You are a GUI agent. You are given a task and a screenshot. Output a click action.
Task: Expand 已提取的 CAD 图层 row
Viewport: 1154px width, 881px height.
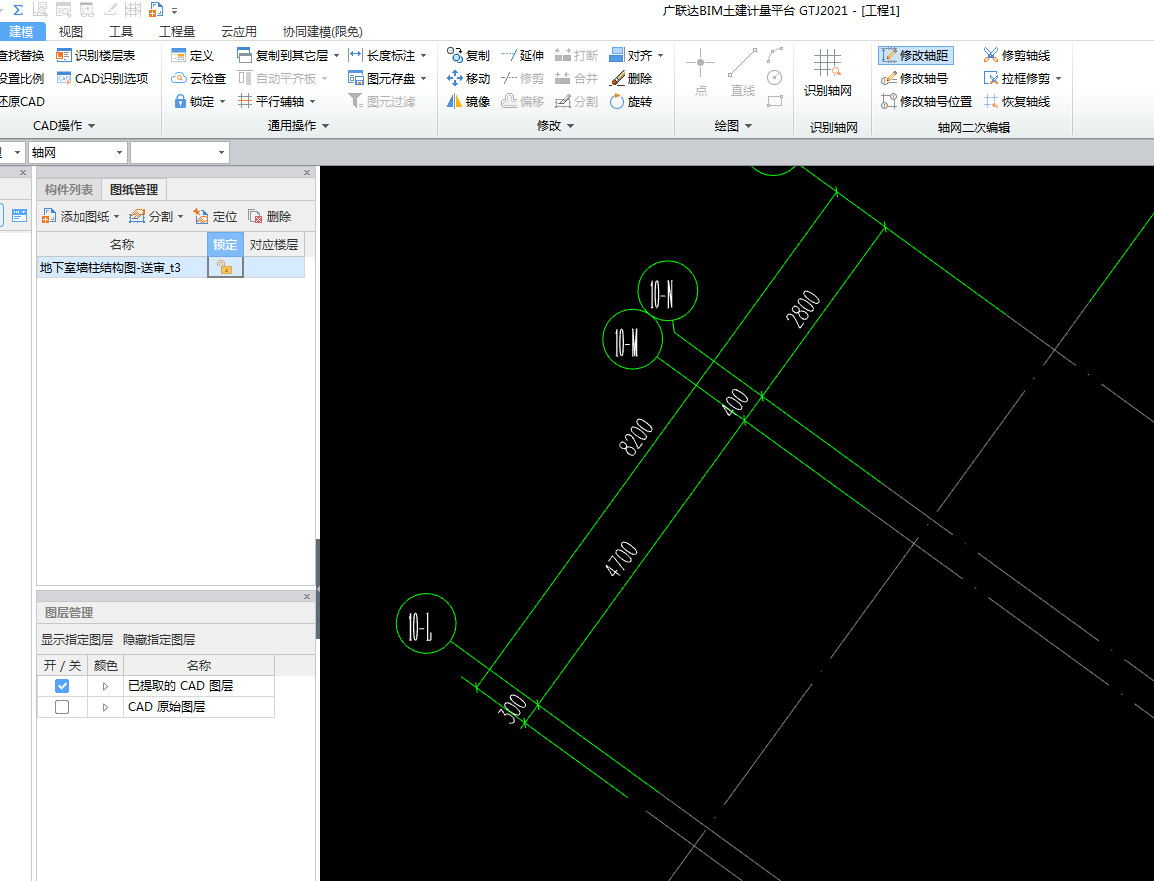point(105,686)
